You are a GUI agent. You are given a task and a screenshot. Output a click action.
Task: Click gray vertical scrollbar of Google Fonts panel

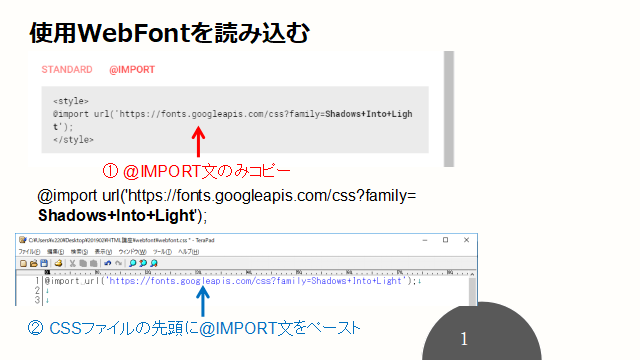pos(449,109)
